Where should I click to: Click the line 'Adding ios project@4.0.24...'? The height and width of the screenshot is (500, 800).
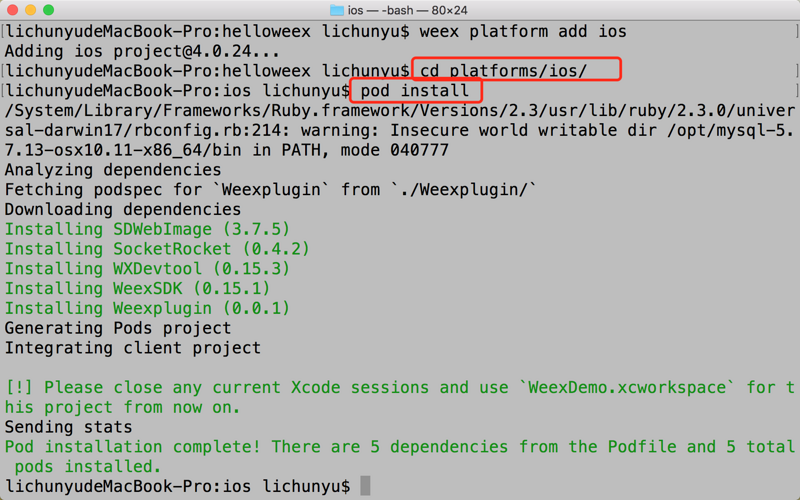point(142,52)
